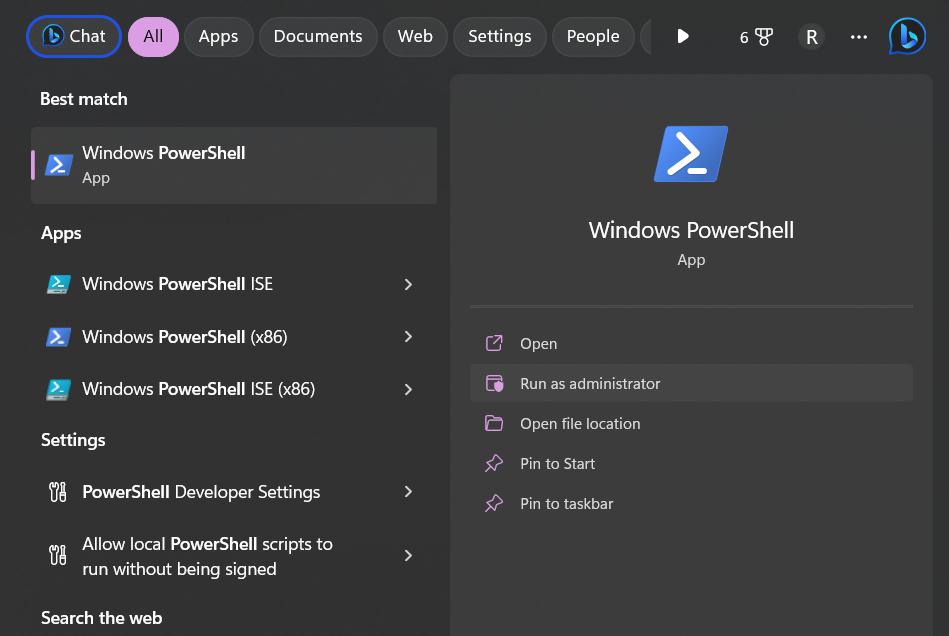Click the R user account avatar
Image resolution: width=949 pixels, height=636 pixels.
click(811, 37)
